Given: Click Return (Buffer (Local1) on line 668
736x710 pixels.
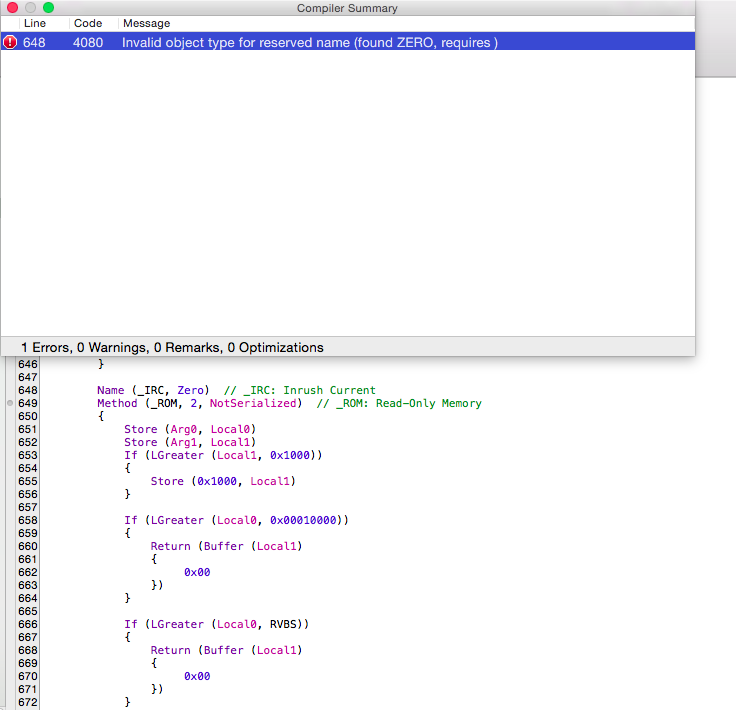Looking at the screenshot, I should coord(226,650).
